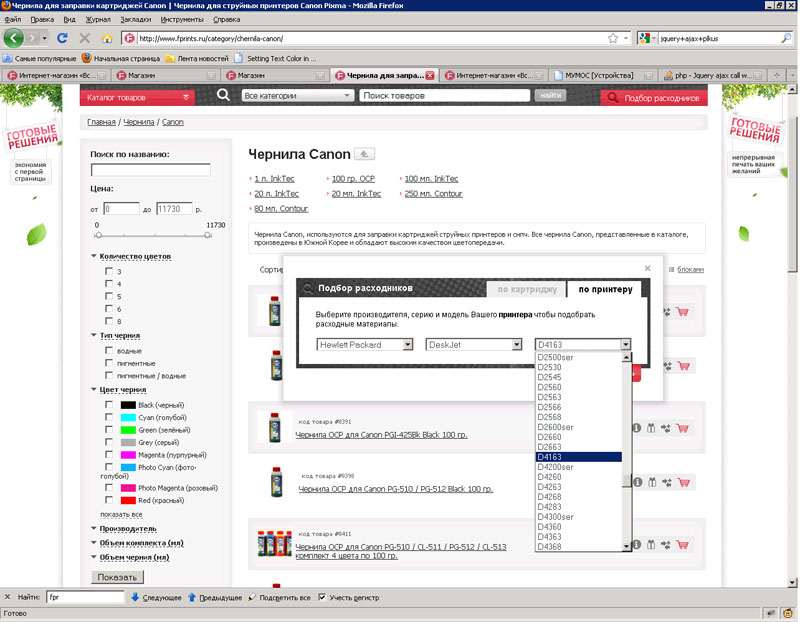Open the Инструменты menu
Viewport: 800px width, 622px height.
182,19
